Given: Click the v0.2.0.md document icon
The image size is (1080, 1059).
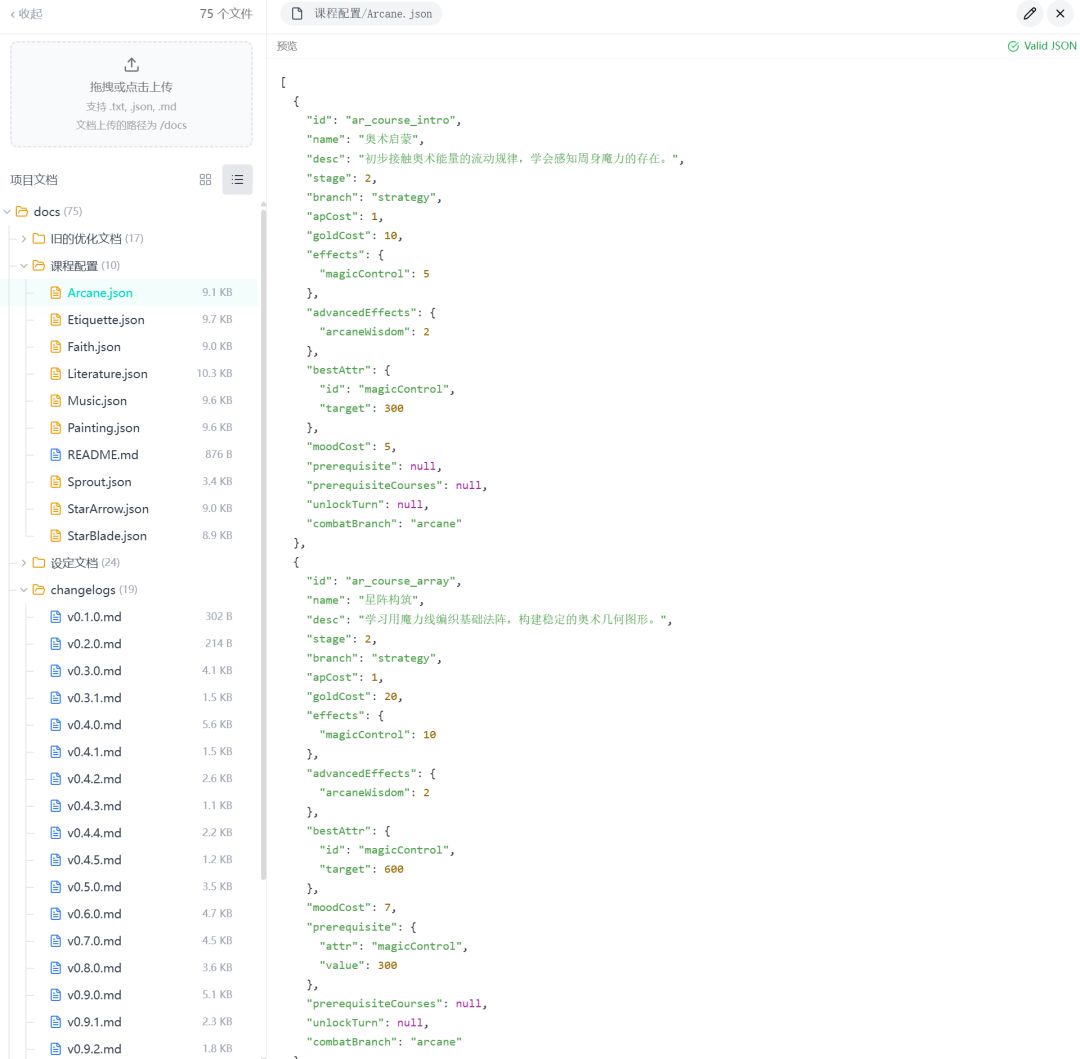Looking at the screenshot, I should click(56, 643).
